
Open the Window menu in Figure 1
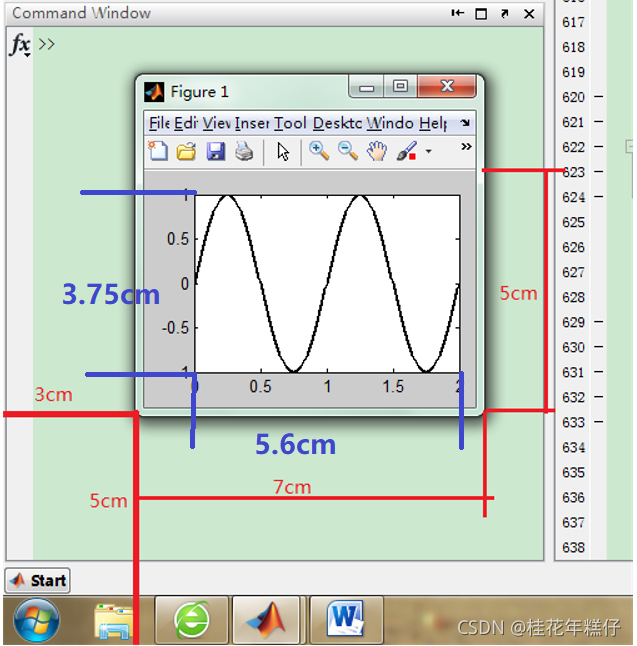point(390,123)
